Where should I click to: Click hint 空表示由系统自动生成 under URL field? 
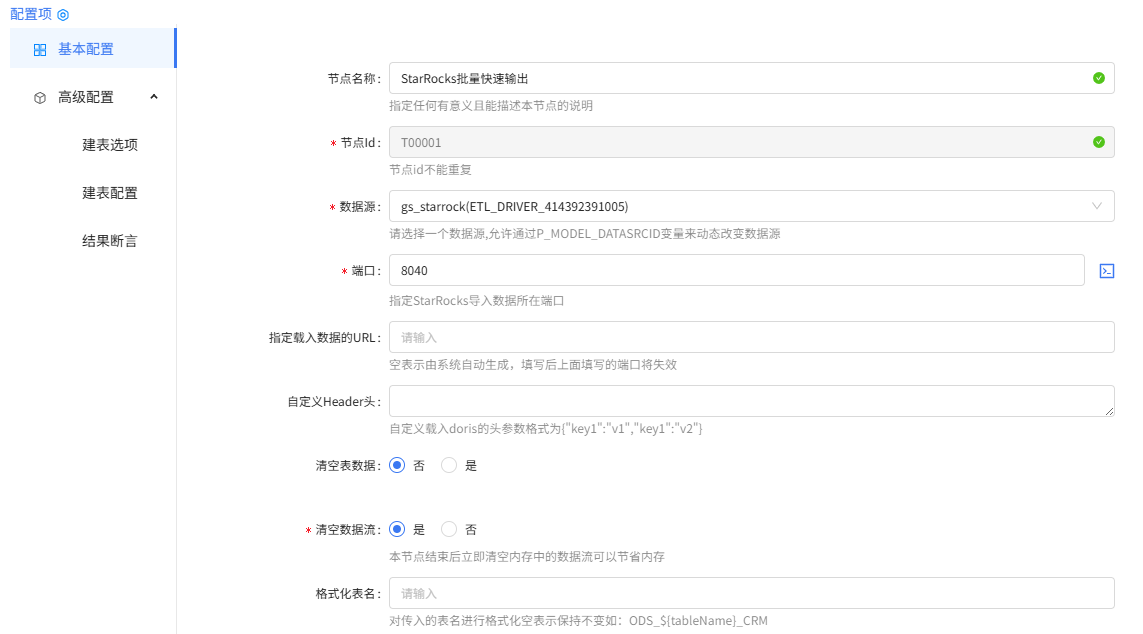(x=533, y=365)
